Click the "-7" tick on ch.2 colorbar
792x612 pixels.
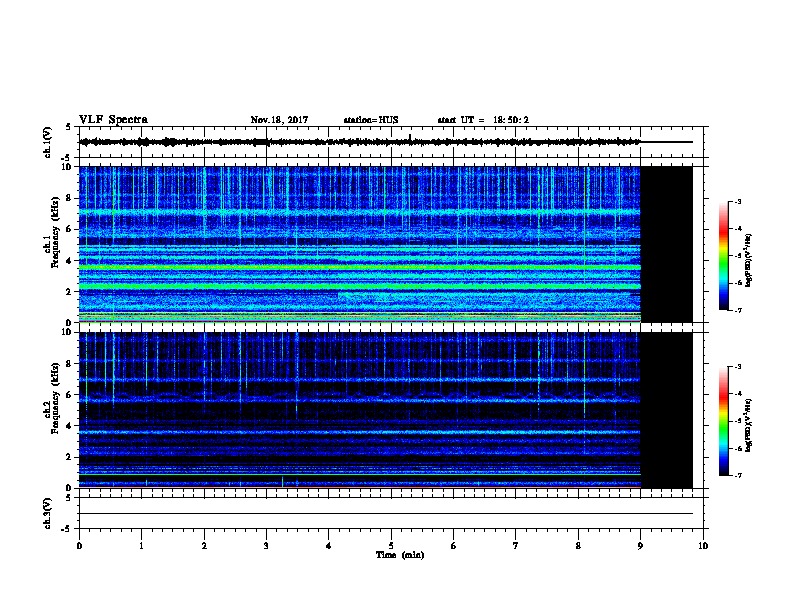coord(738,476)
